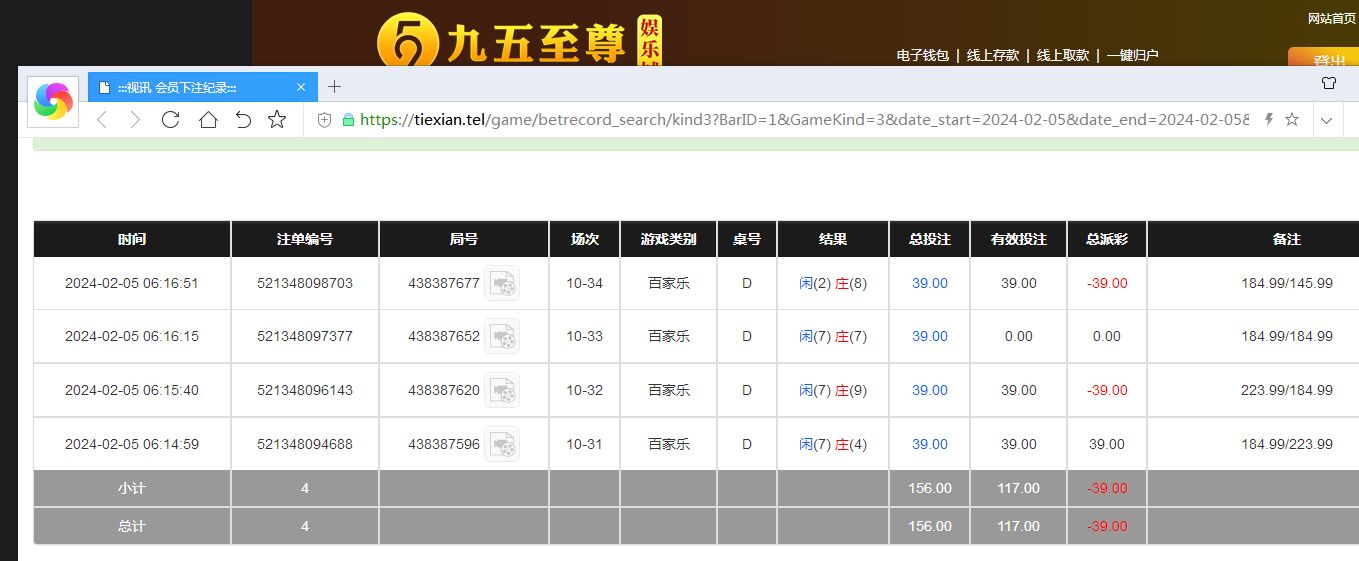Click the 结果 column header

pos(833,239)
